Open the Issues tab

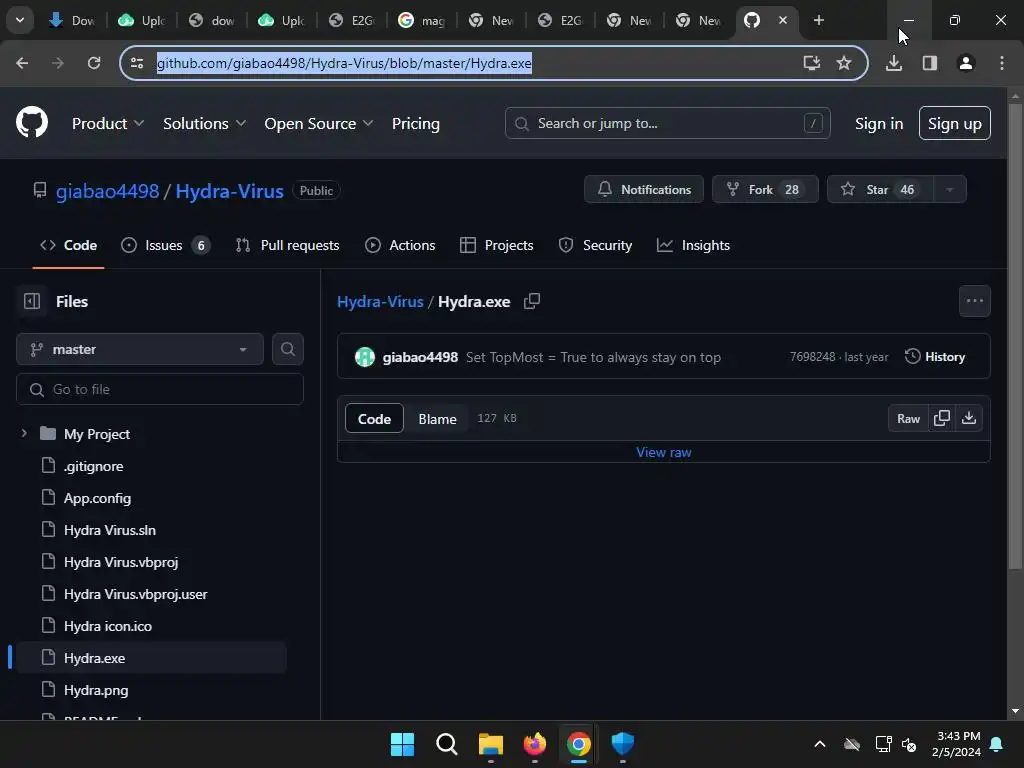pyautogui.click(x=166, y=246)
